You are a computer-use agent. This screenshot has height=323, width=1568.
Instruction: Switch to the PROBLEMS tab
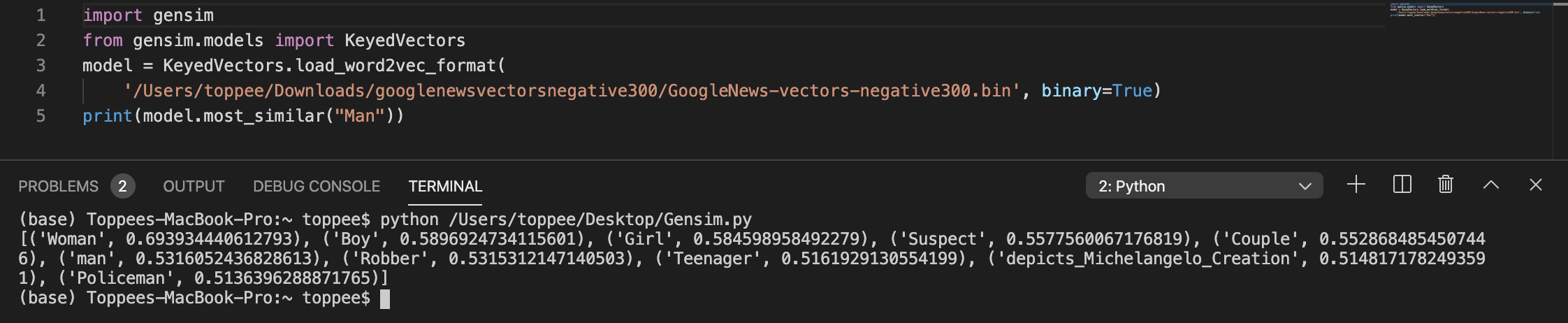pos(58,186)
